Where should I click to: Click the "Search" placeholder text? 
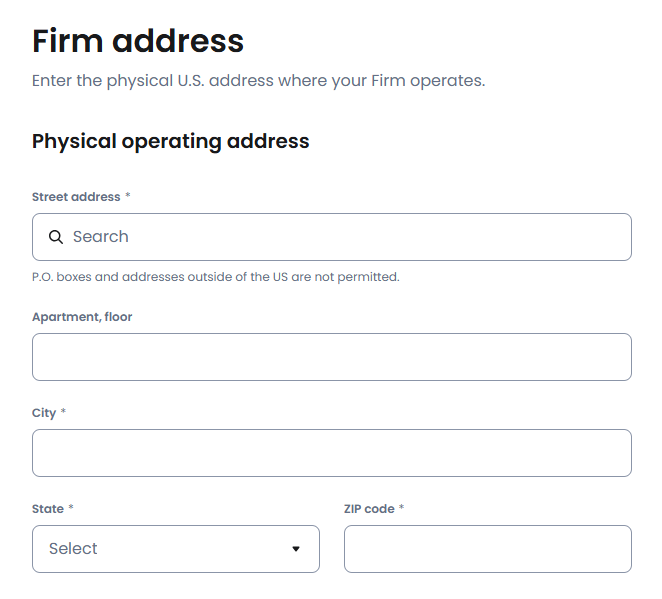tap(101, 237)
